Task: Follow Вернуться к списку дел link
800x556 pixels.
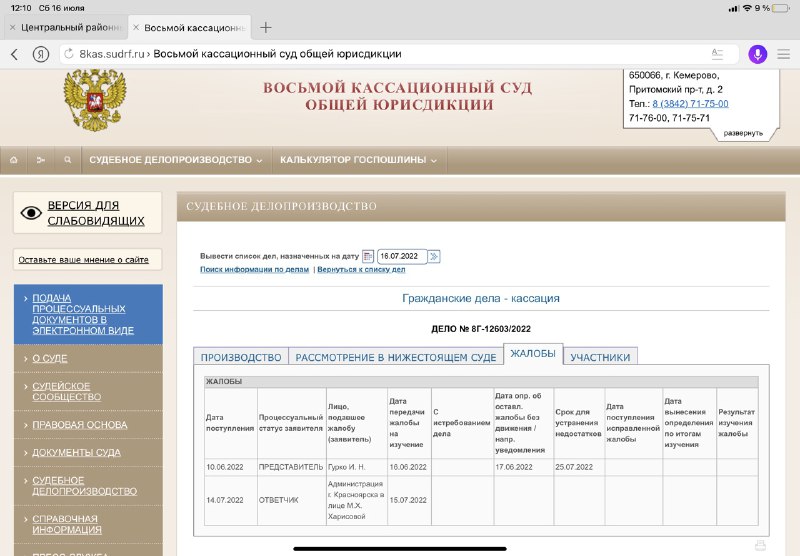Action: click(361, 269)
